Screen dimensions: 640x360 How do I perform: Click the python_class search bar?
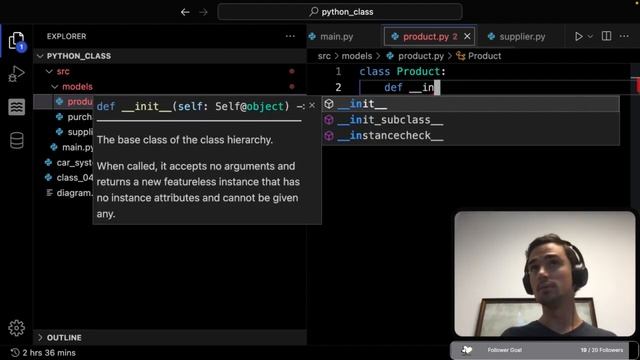click(340, 12)
